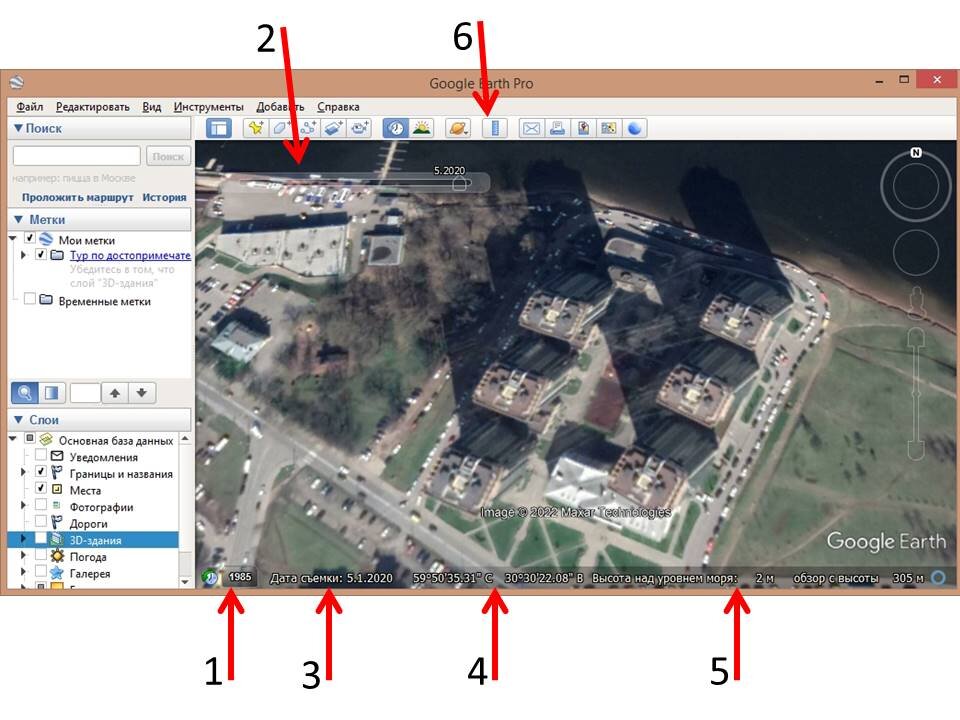Viewport: 960px width, 720px height.
Task: Open the Тур по достопримечательностям link
Action: [130, 255]
